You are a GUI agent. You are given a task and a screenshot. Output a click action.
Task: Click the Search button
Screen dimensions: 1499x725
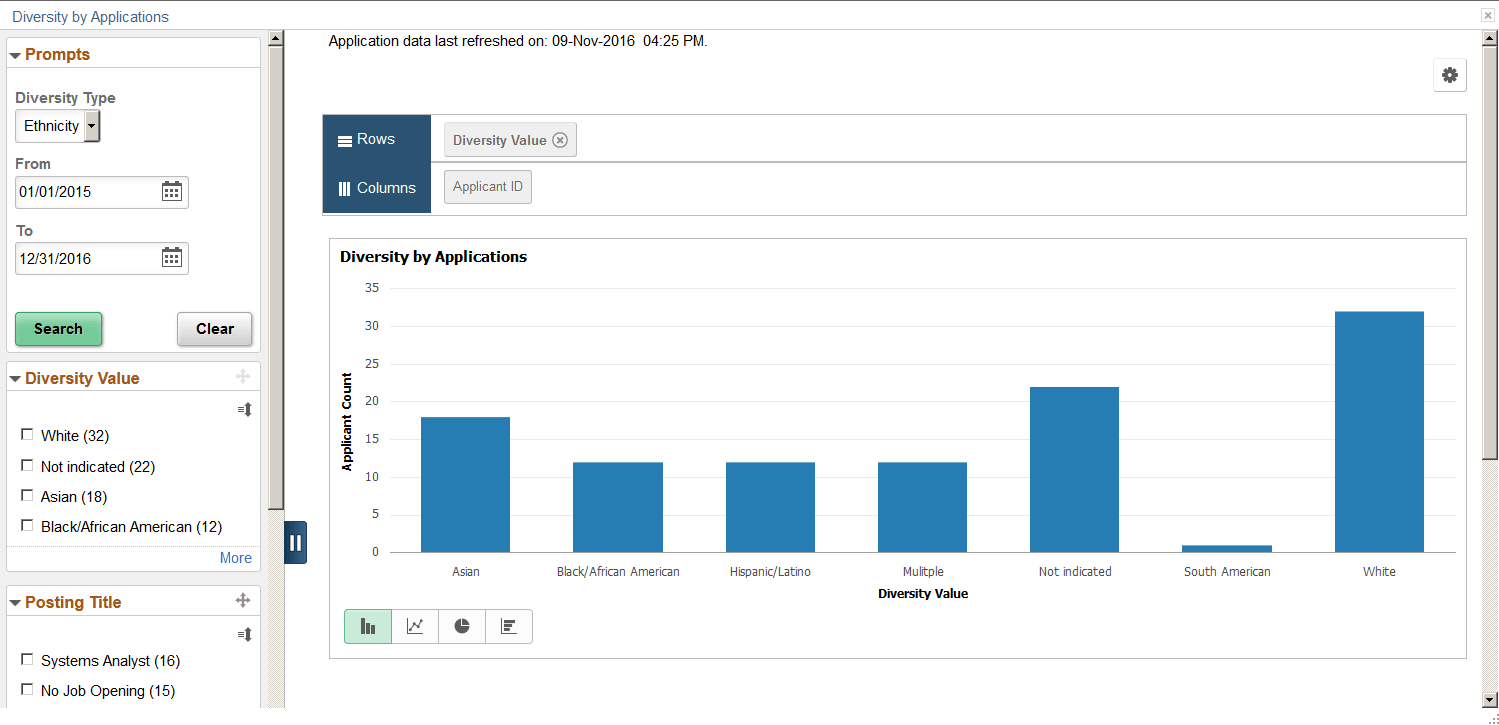pyautogui.click(x=58, y=329)
